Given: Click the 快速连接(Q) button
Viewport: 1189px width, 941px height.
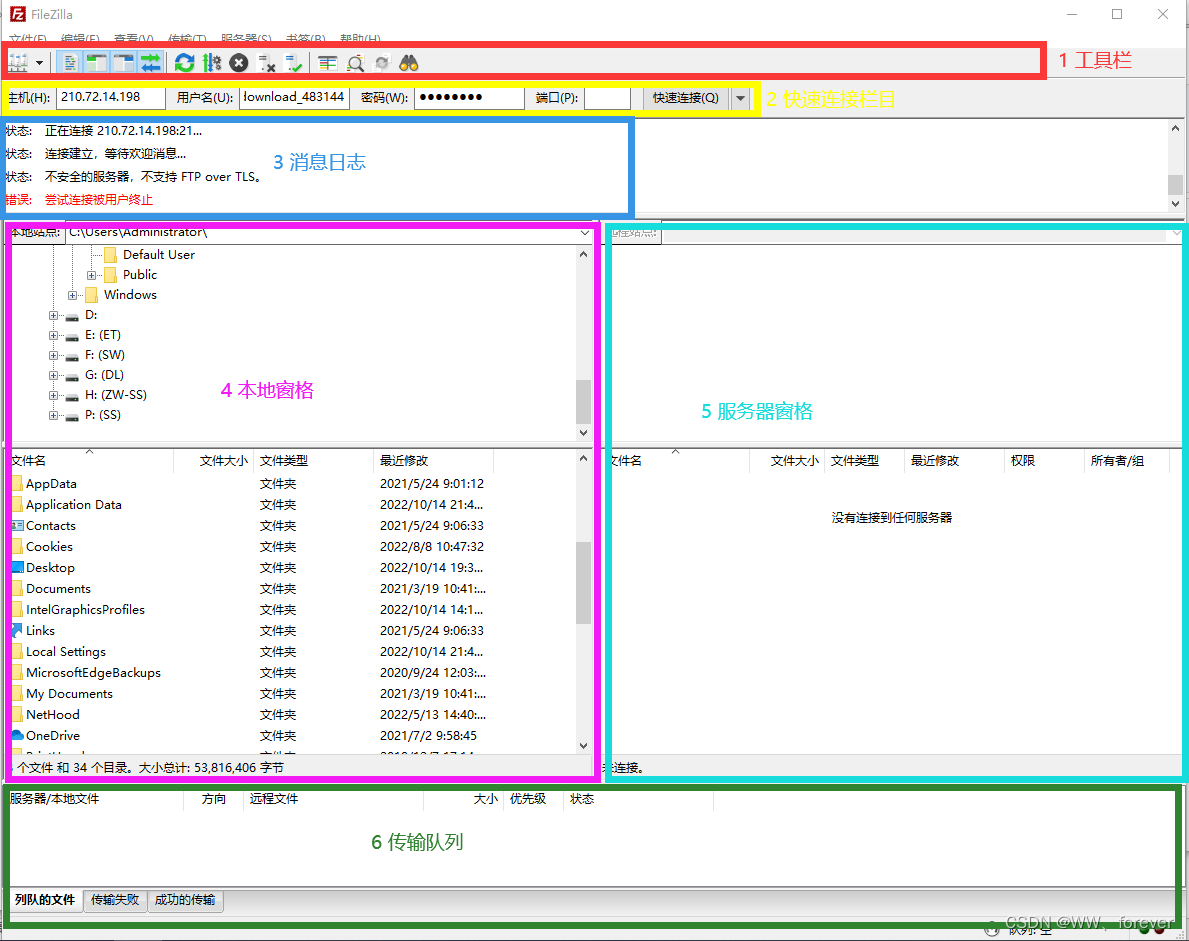Looking at the screenshot, I should [x=686, y=98].
